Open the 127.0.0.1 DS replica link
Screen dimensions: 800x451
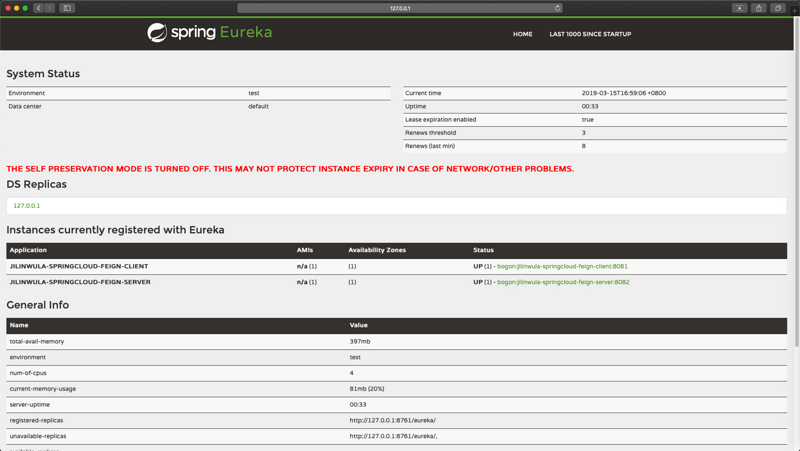[27, 206]
